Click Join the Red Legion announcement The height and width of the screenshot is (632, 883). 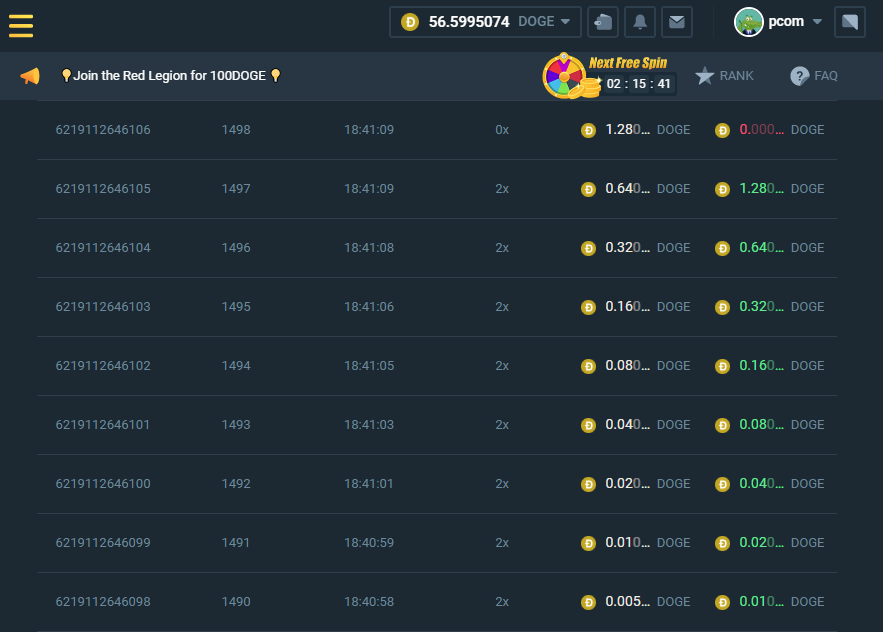170,76
